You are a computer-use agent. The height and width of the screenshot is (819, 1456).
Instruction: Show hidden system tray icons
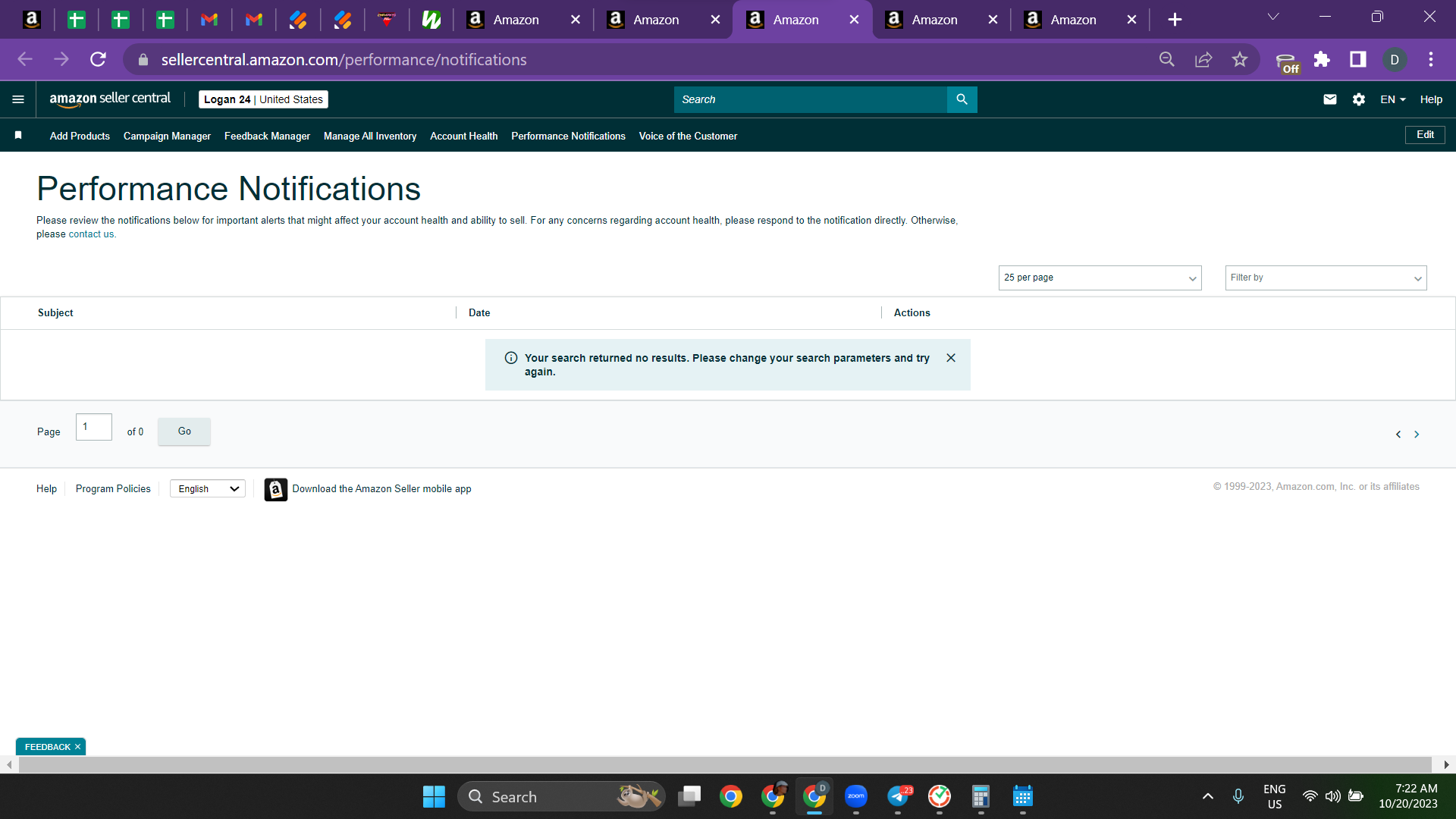pos(1208,796)
